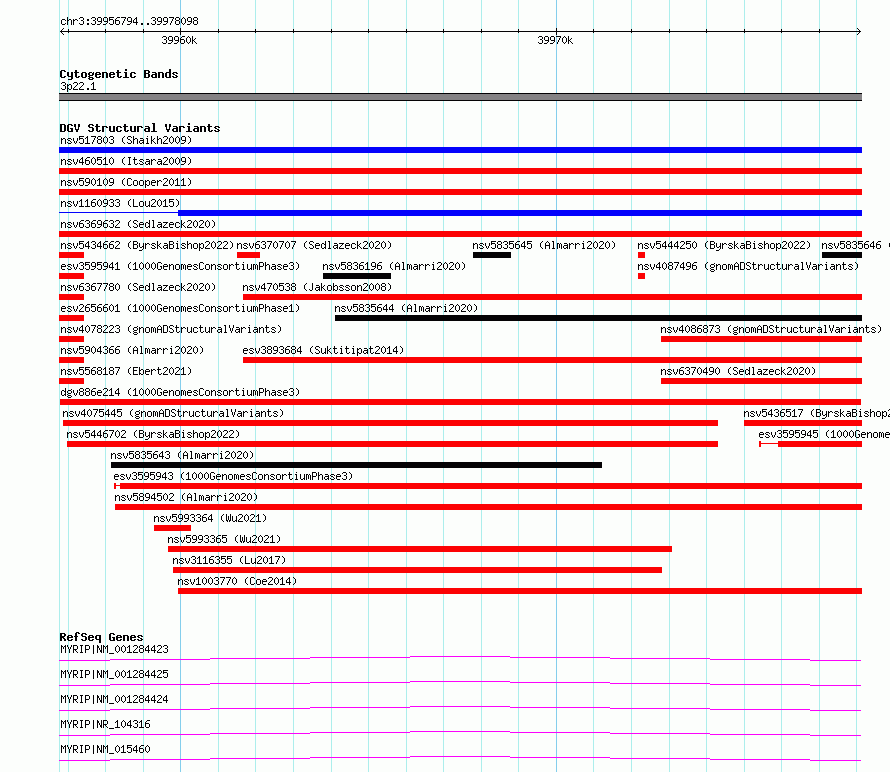
Task: Click the nsv1160933 (Lou2015) variant label
Action: click(x=120, y=203)
